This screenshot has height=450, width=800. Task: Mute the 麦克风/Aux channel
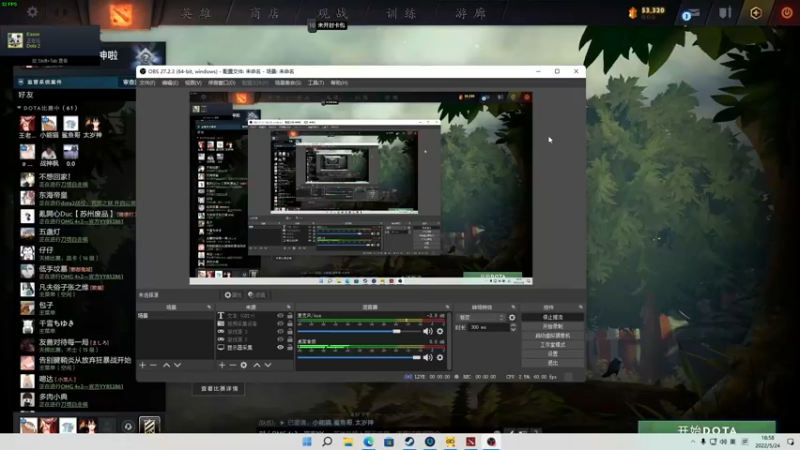coord(428,332)
